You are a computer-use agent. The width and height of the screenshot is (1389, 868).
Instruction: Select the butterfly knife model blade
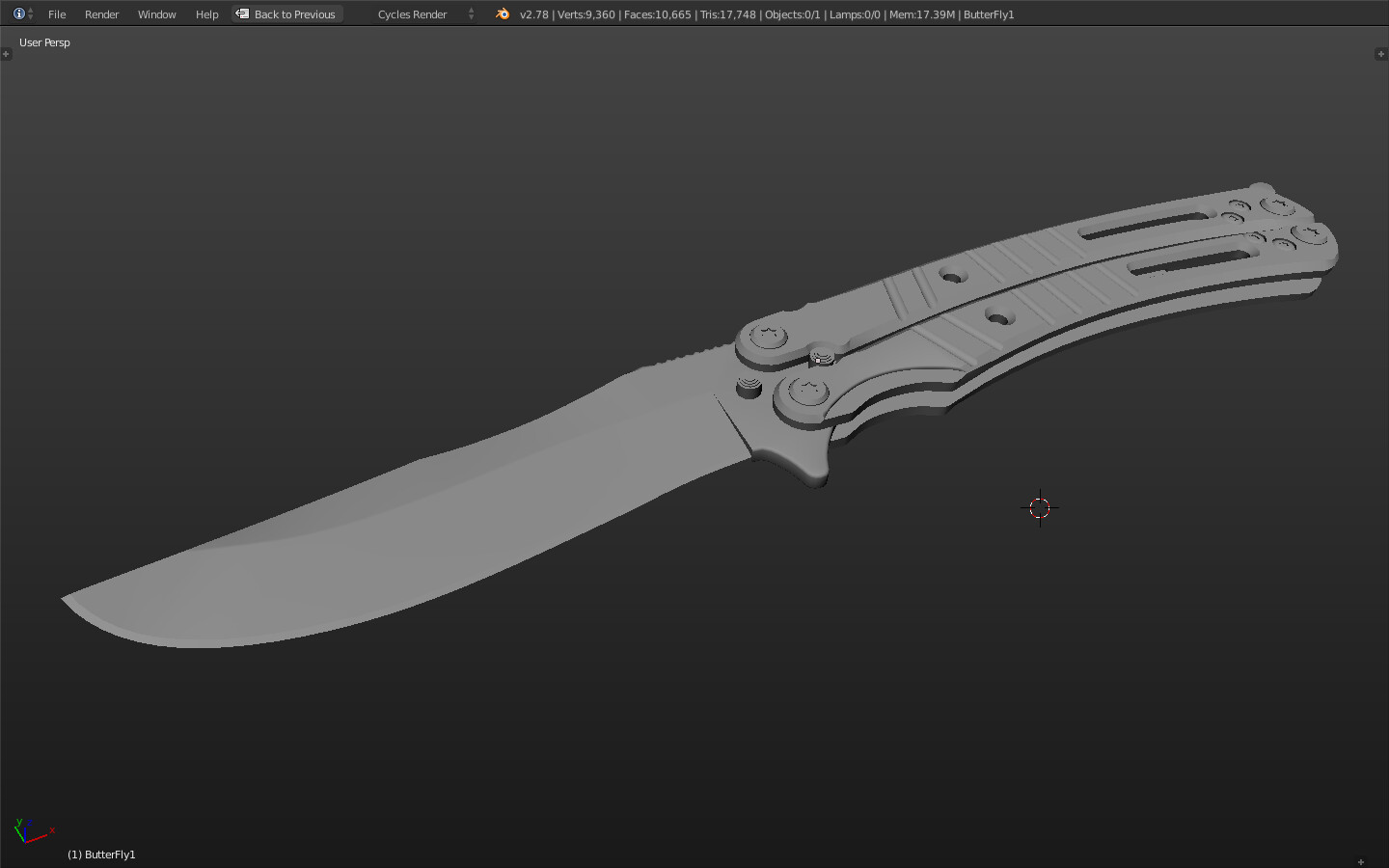pyautogui.click(x=405, y=521)
